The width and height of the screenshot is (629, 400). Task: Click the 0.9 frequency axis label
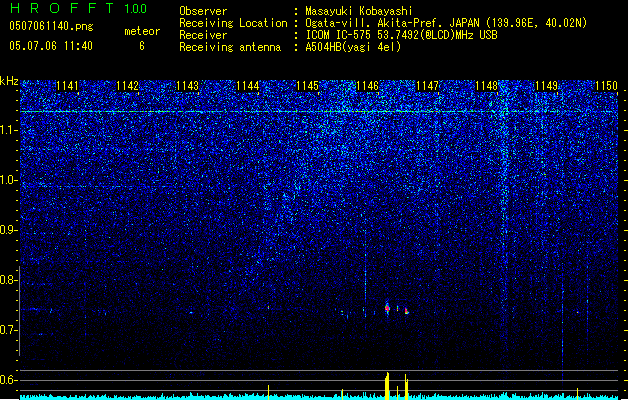[8, 230]
